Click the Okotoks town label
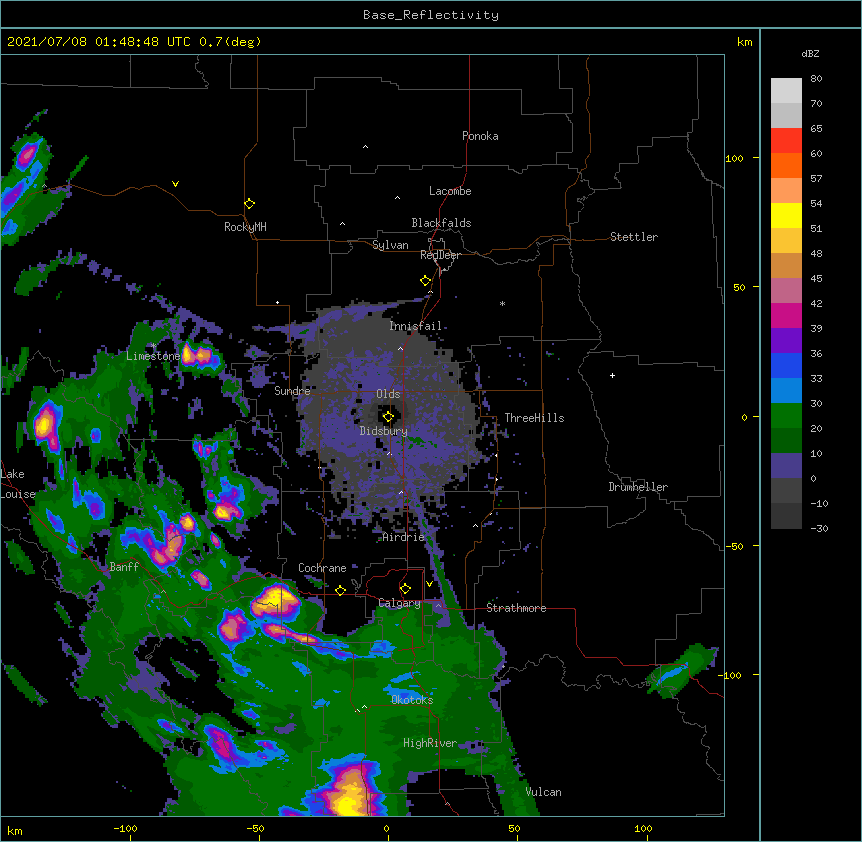The width and height of the screenshot is (862, 842). tap(412, 700)
